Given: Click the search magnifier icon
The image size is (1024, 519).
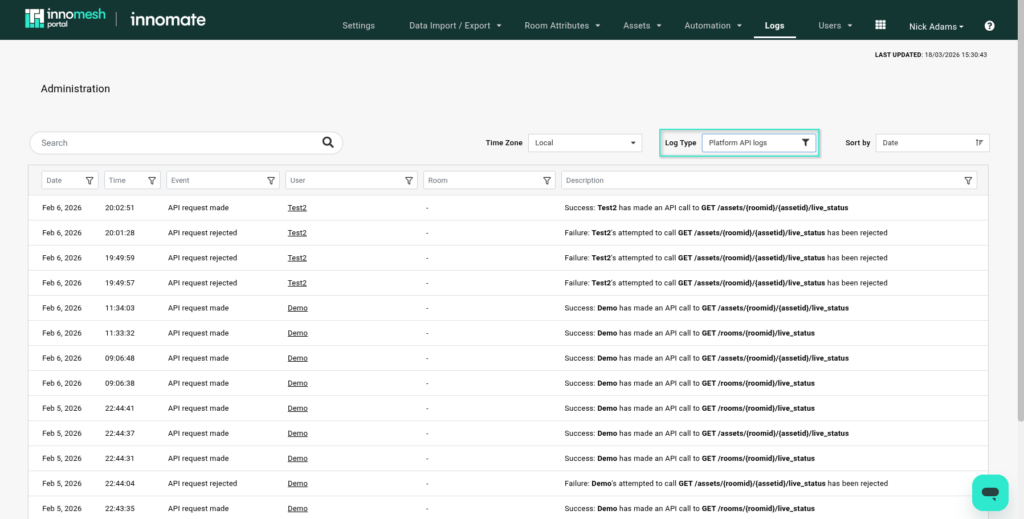Looking at the screenshot, I should (x=328, y=143).
